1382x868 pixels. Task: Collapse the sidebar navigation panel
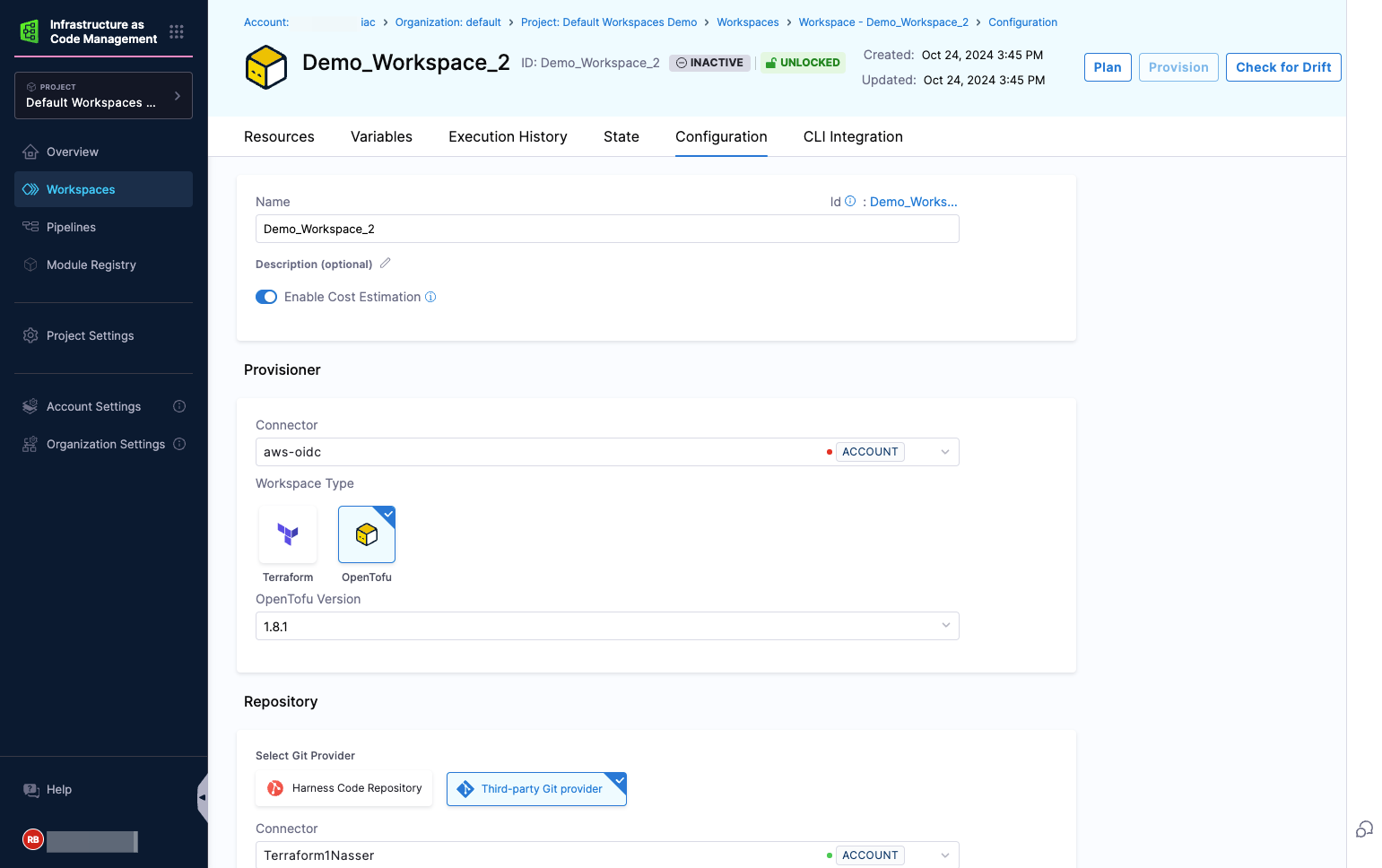(203, 797)
